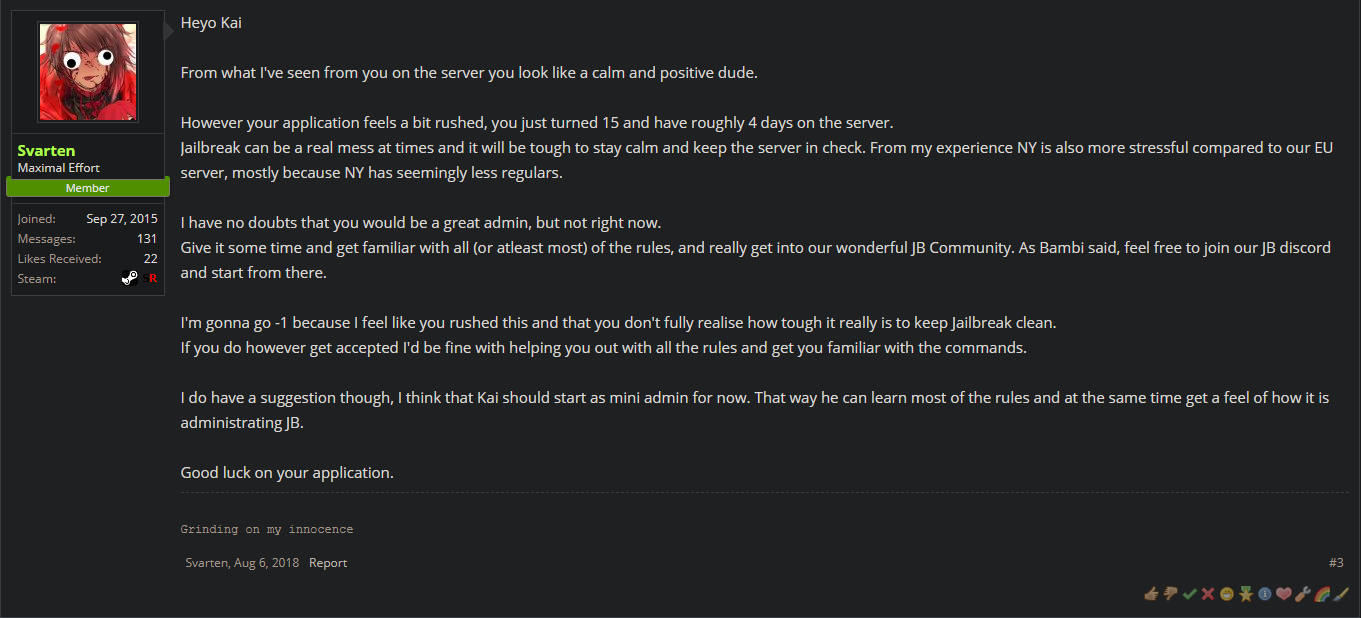Click the thumbs down rating icon
The height and width of the screenshot is (618, 1361).
(x=1170, y=594)
